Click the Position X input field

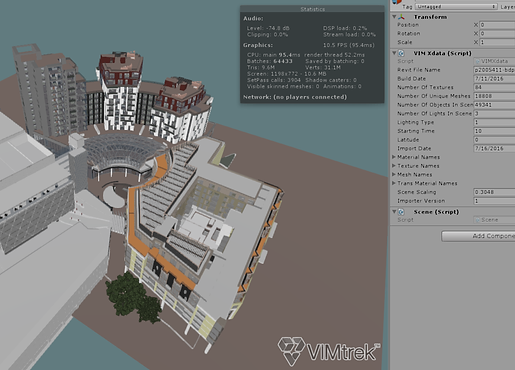497,25
